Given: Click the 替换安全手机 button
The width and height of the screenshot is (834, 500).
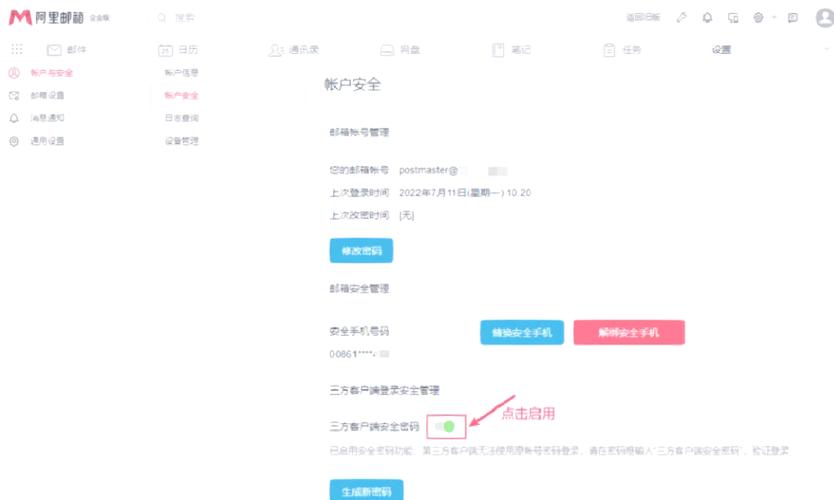Looking at the screenshot, I should coord(522,332).
